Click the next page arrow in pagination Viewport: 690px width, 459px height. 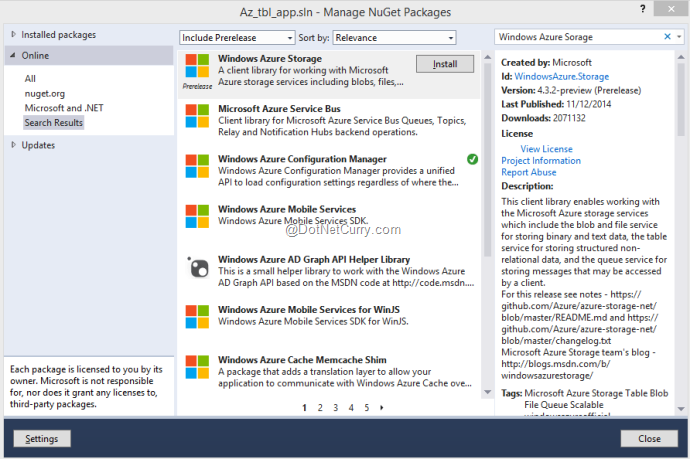click(382, 408)
